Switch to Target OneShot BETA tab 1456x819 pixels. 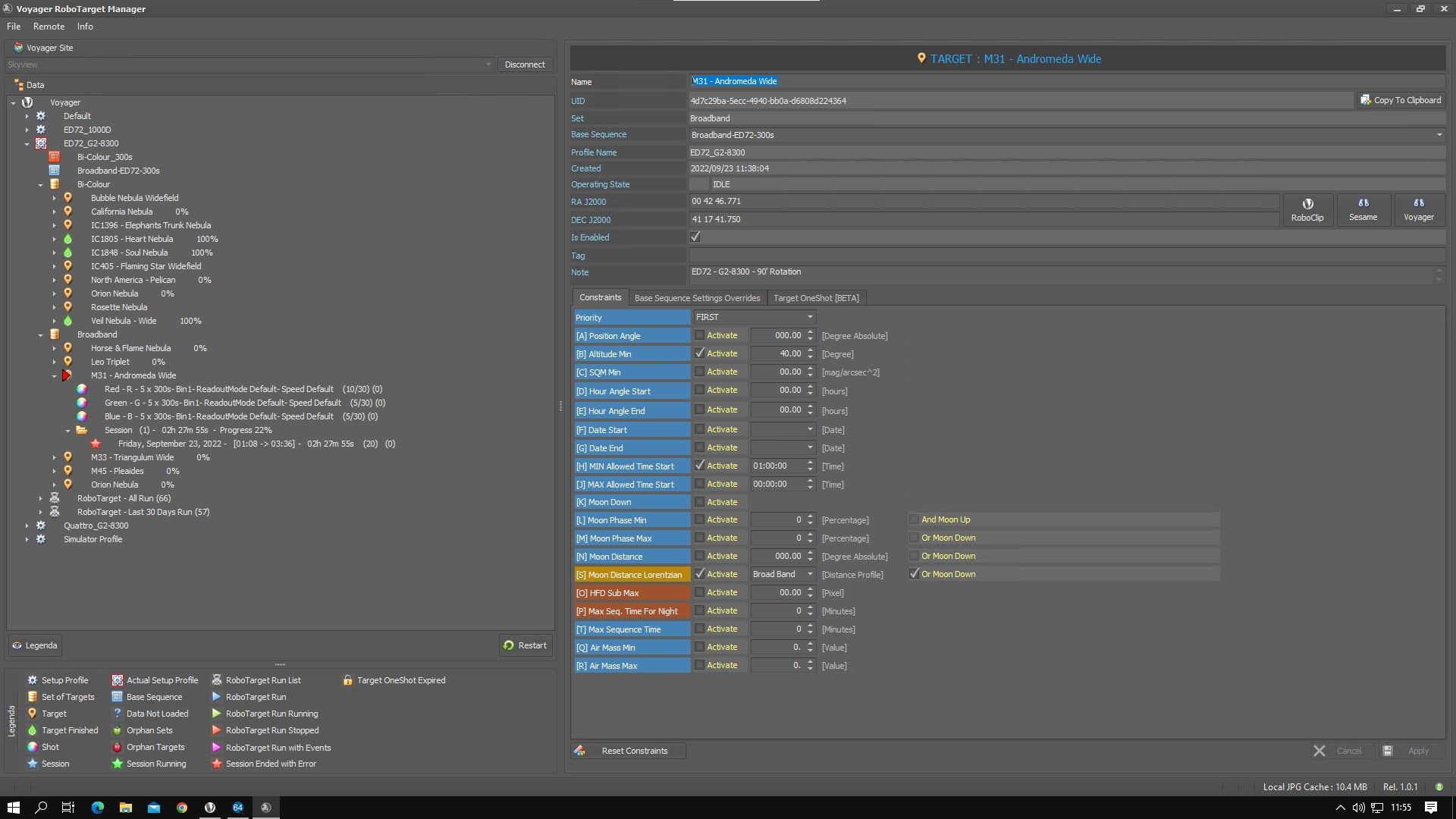(x=816, y=298)
